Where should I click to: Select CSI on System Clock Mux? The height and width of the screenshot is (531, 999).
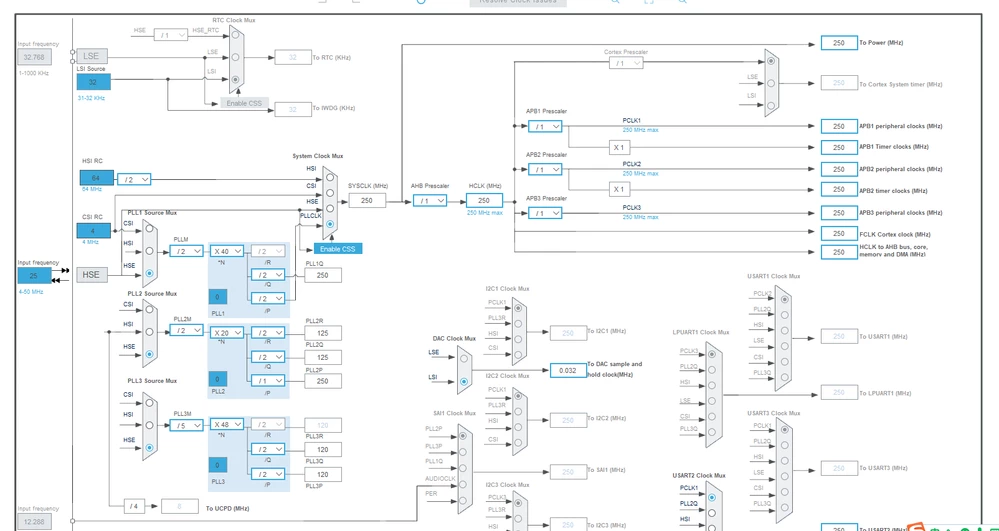[329, 193]
